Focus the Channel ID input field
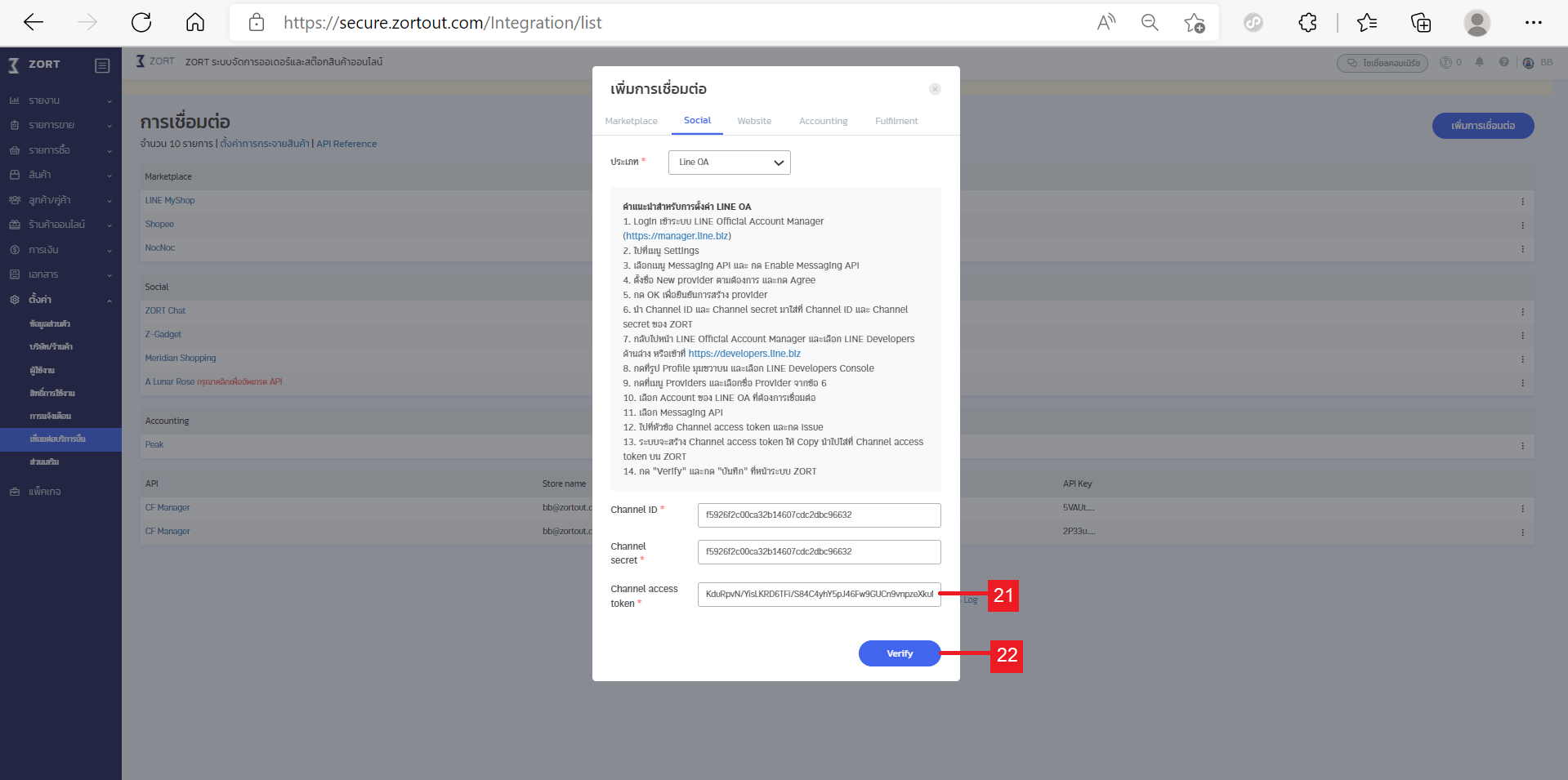1568x780 pixels. [x=819, y=515]
